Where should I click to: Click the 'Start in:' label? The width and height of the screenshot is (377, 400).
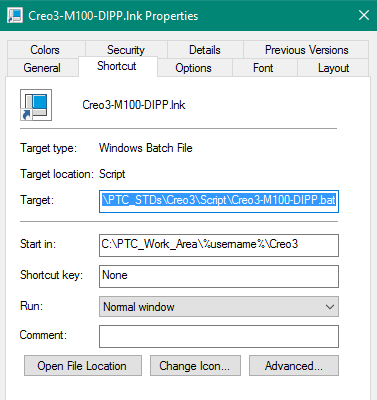38,244
